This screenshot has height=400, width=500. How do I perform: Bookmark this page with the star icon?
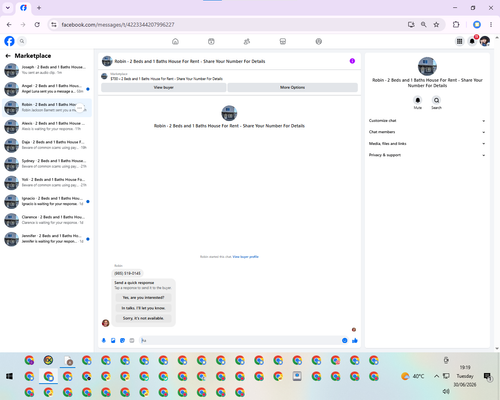pyautogui.click(x=436, y=25)
